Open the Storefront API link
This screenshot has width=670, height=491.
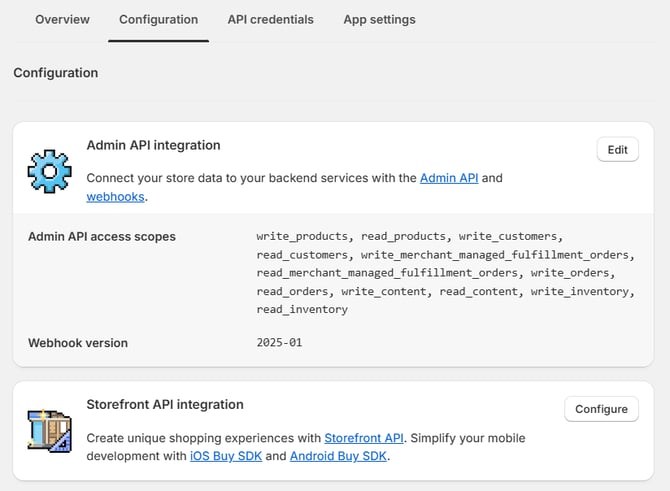point(364,438)
